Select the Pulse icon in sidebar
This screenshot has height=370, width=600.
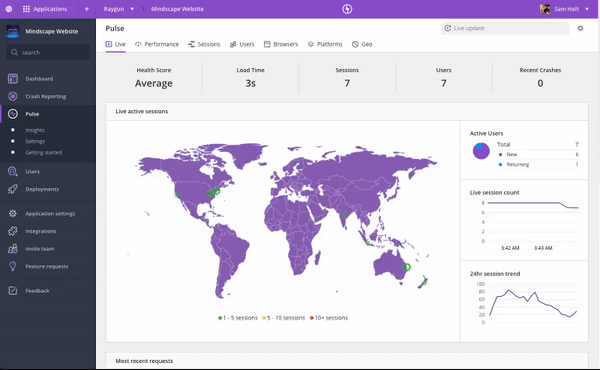13,114
